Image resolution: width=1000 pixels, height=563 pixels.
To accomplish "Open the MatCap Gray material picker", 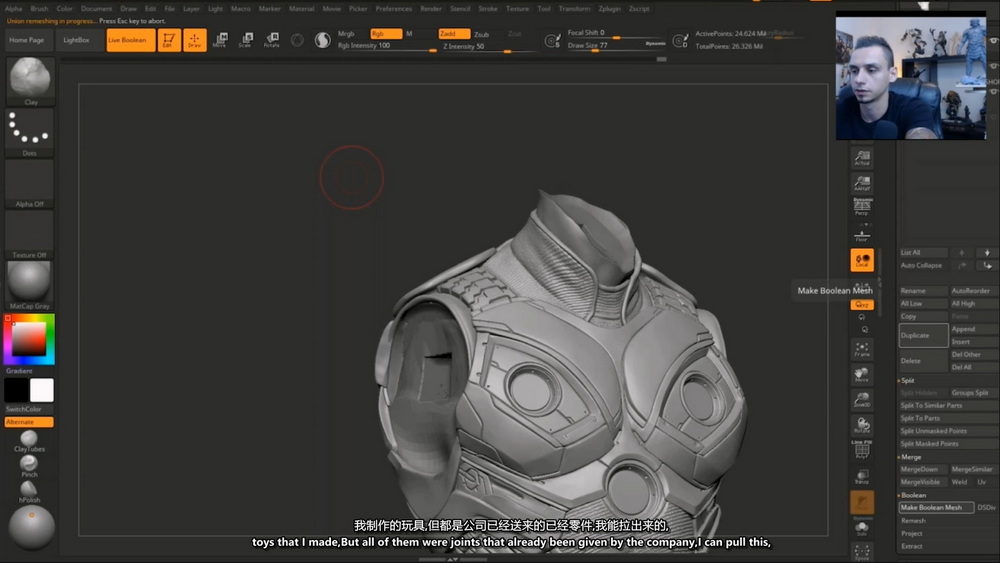I will tap(30, 286).
